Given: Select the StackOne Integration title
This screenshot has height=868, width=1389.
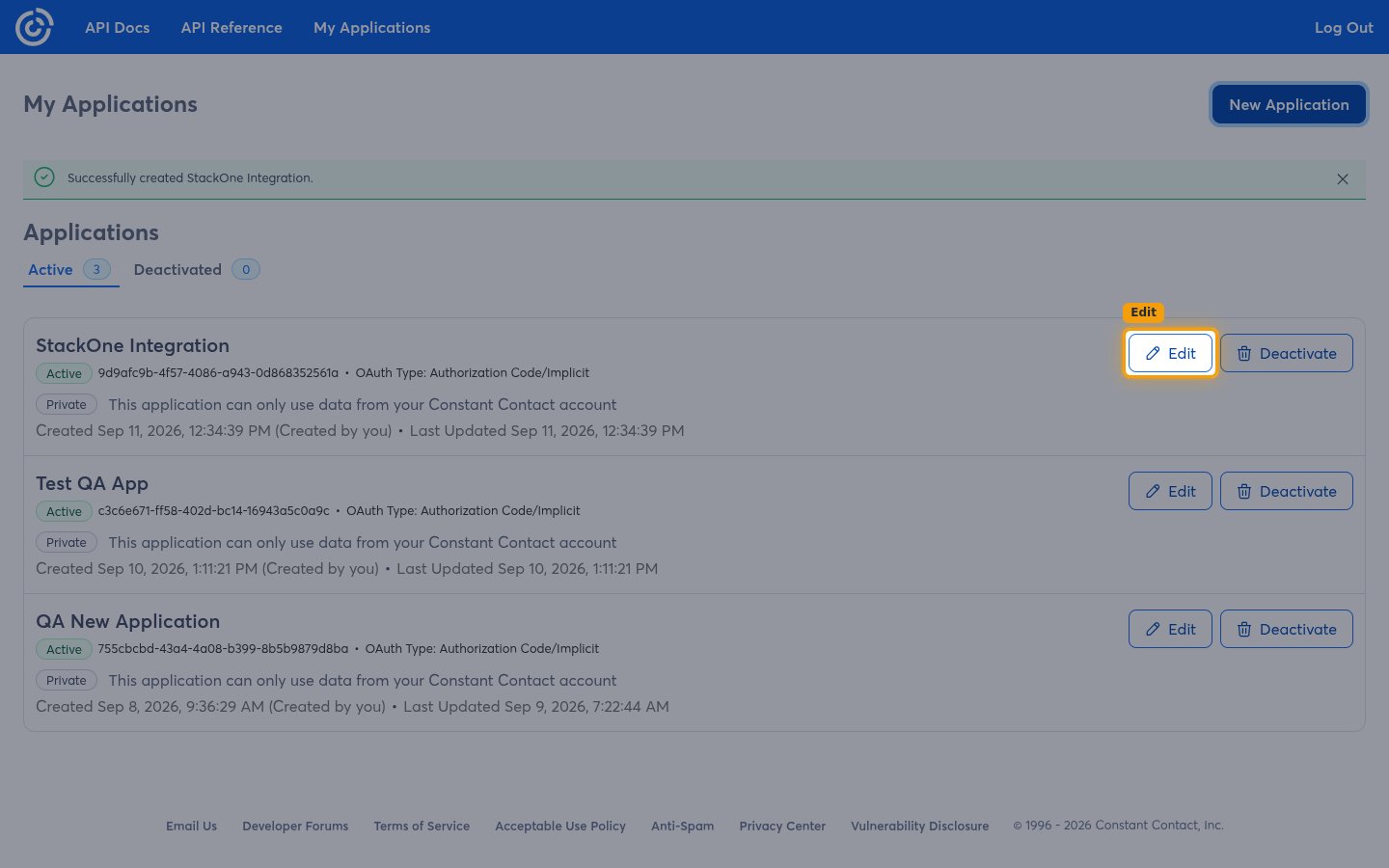Looking at the screenshot, I should (x=132, y=345).
